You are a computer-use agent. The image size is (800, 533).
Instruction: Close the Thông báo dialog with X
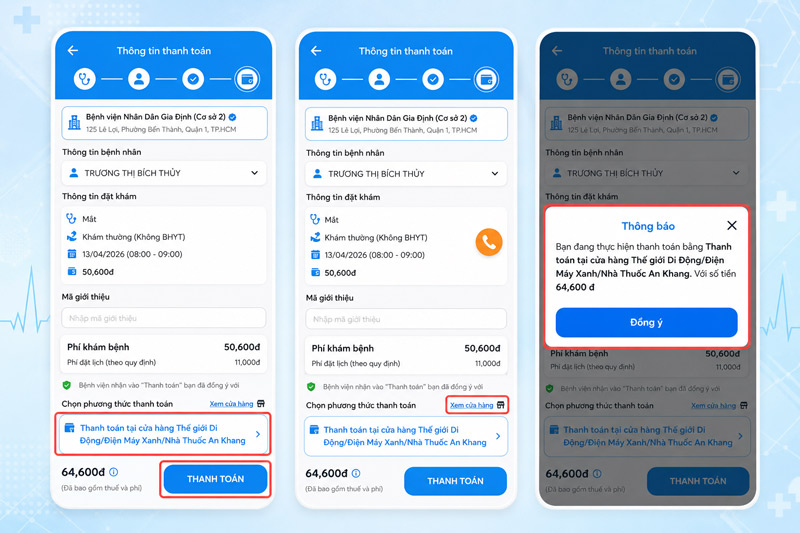pyautogui.click(x=732, y=225)
